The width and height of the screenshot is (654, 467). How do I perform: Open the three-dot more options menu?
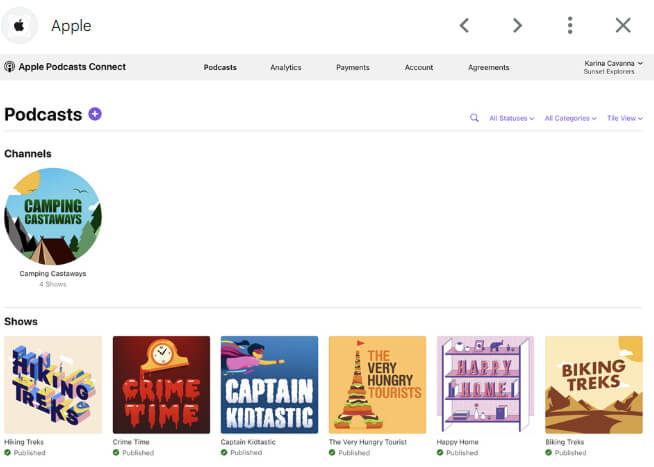click(x=570, y=25)
